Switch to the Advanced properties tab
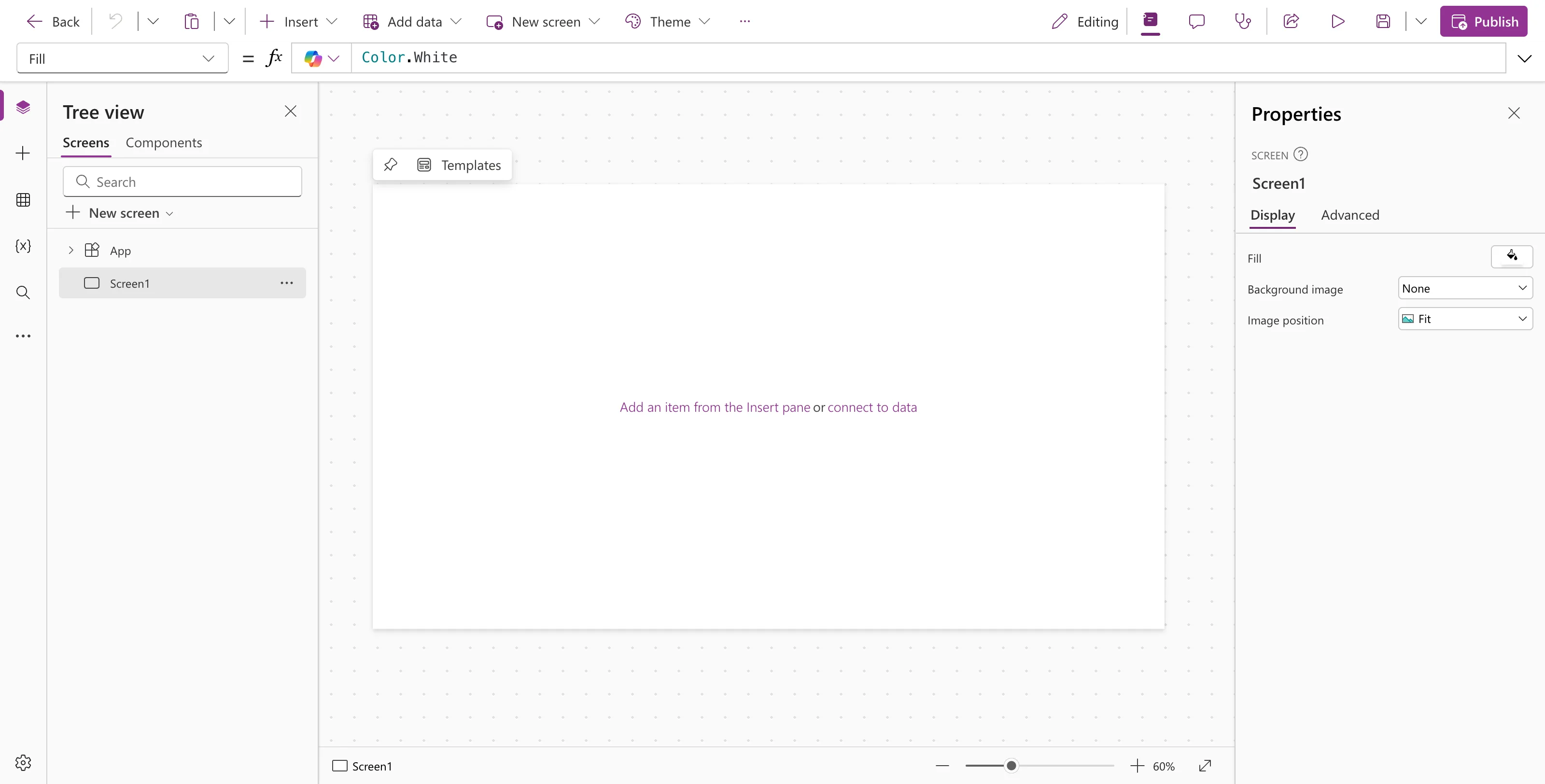 (1349, 215)
